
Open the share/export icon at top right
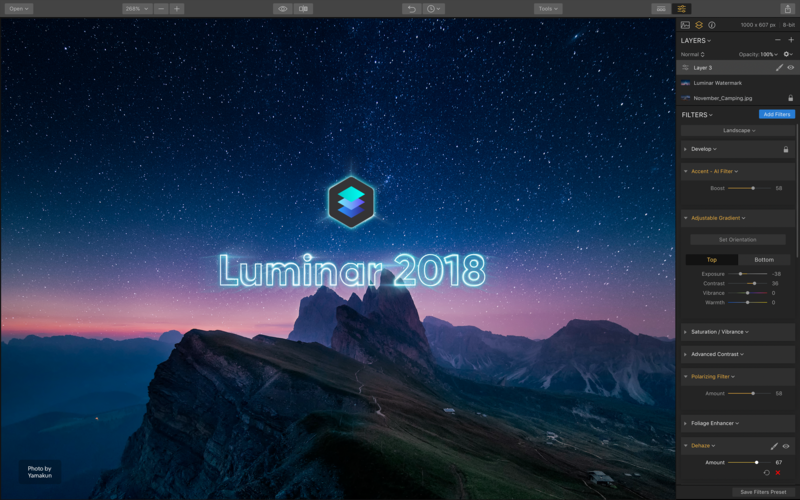point(787,8)
